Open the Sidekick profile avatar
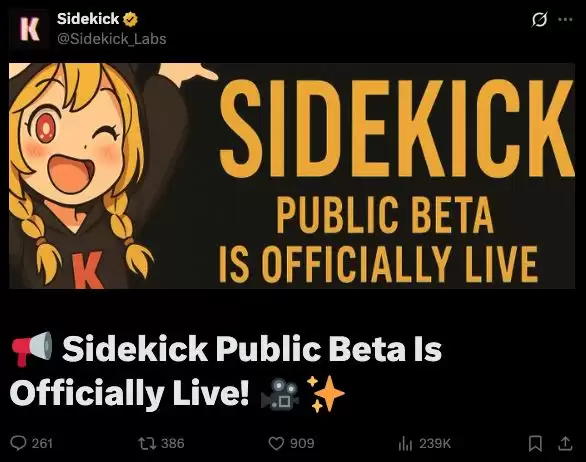The width and height of the screenshot is (586, 462). coord(30,29)
